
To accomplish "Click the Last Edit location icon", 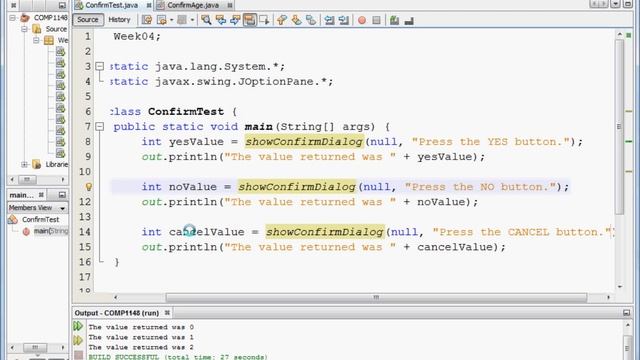I will 147,20.
